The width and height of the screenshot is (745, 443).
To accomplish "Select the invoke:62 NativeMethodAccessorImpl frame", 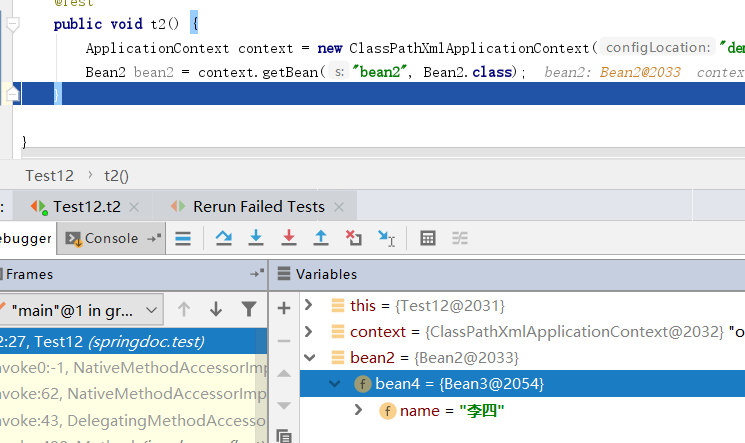I will click(x=134, y=394).
